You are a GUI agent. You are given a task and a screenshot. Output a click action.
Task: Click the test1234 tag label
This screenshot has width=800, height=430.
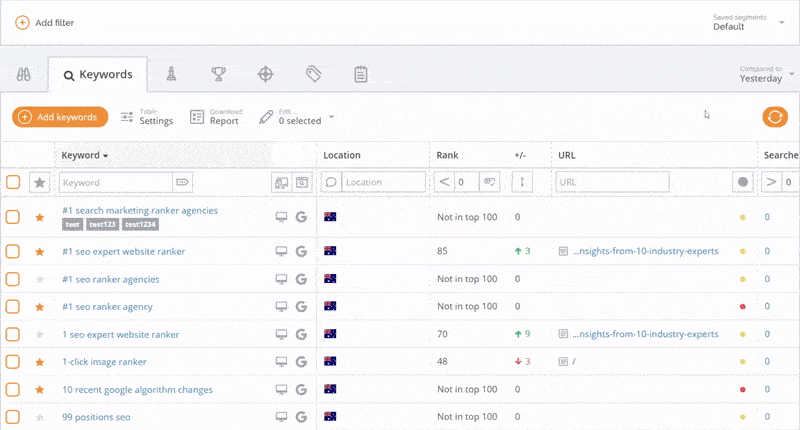(x=140, y=224)
